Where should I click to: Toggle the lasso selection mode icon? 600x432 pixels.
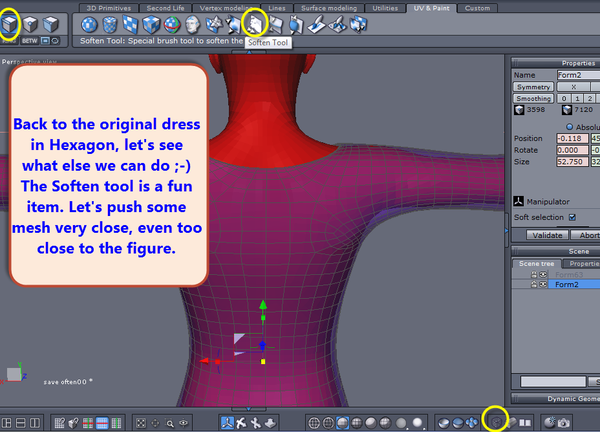click(55, 41)
